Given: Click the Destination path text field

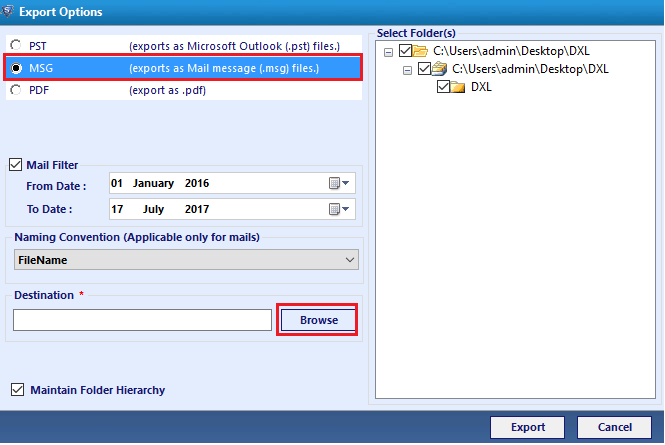Looking at the screenshot, I should [142, 320].
